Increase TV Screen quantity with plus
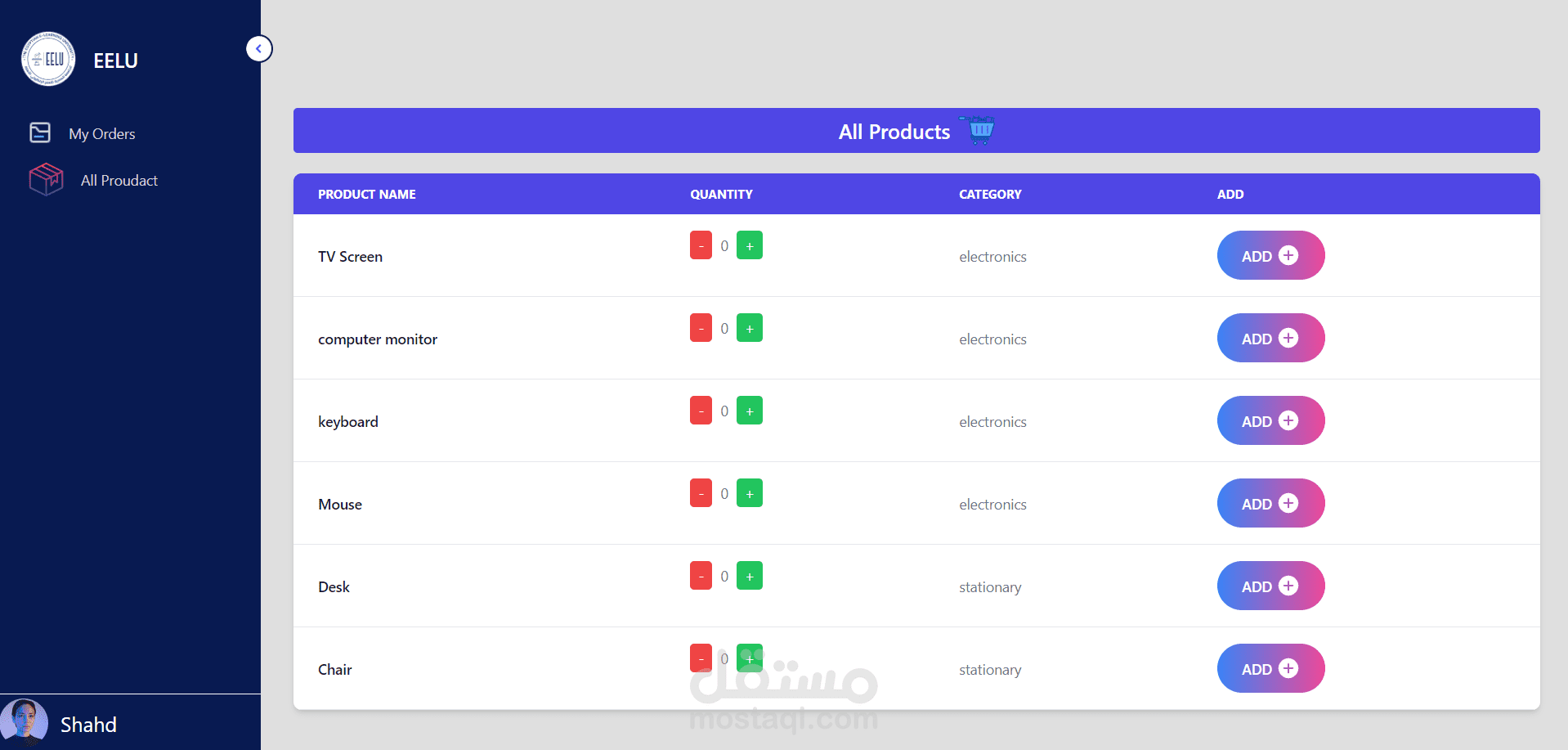 tap(749, 245)
